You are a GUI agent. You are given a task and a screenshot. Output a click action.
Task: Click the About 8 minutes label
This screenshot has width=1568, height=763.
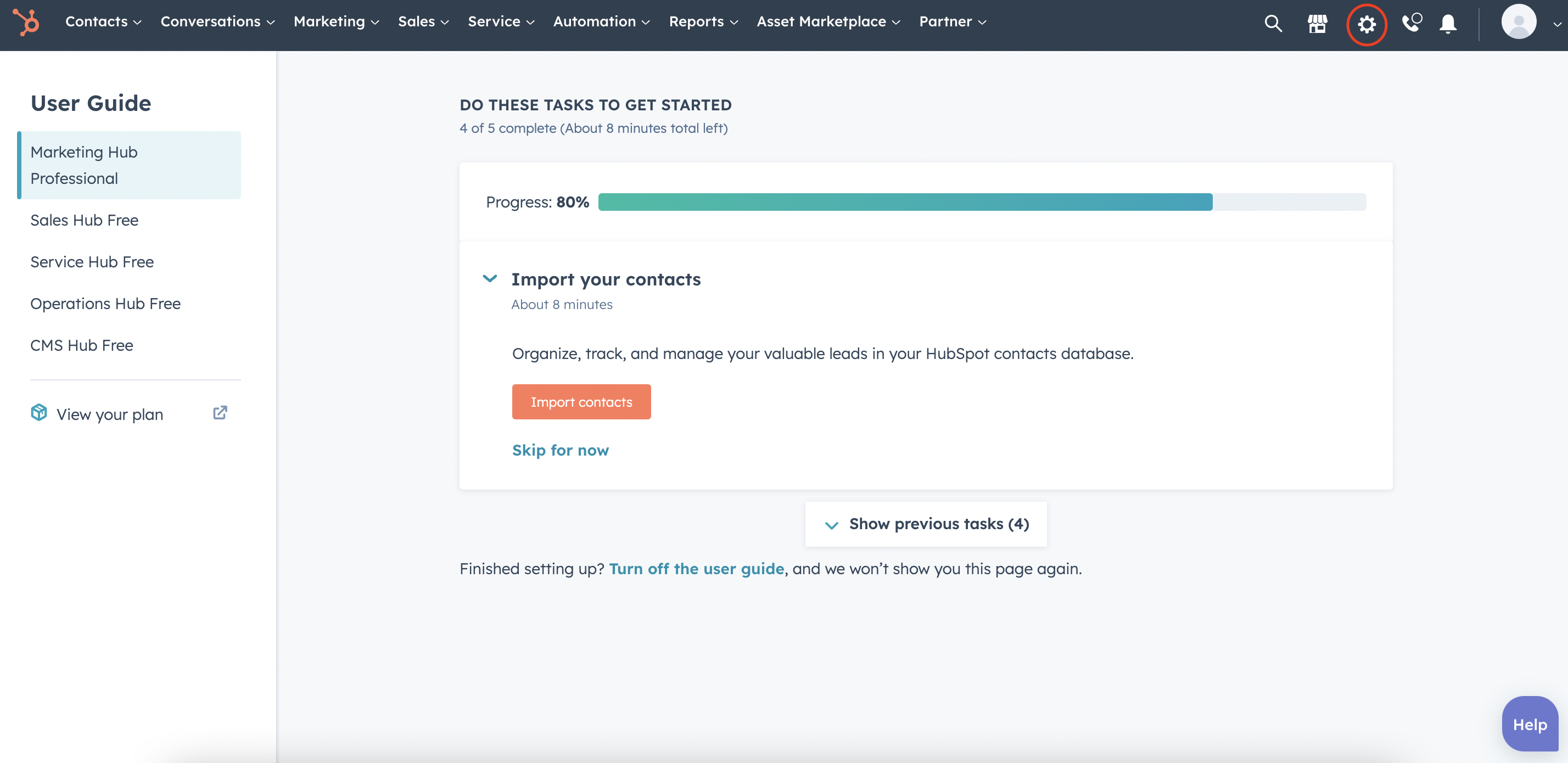[x=562, y=305]
